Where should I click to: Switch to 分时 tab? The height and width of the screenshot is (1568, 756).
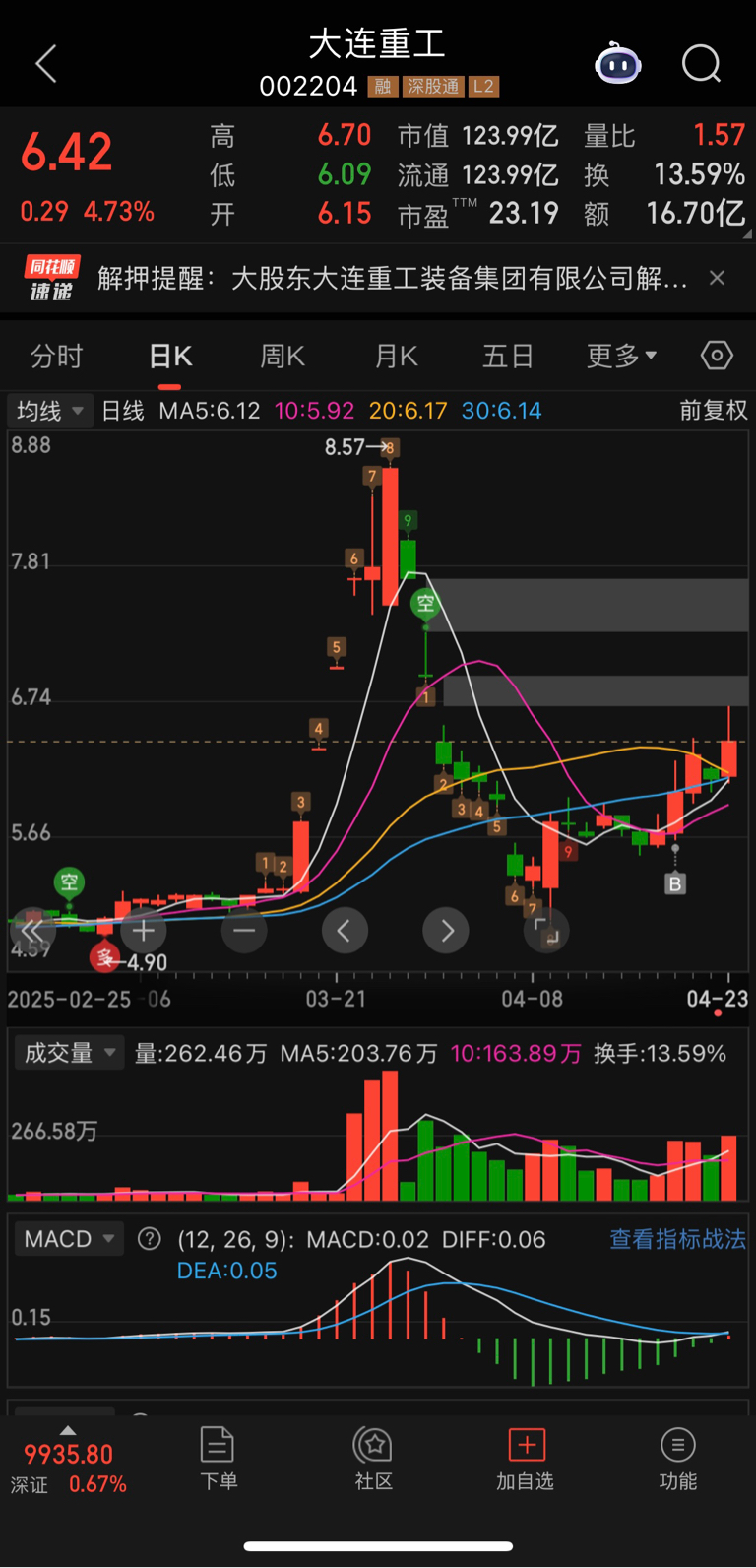pos(56,356)
